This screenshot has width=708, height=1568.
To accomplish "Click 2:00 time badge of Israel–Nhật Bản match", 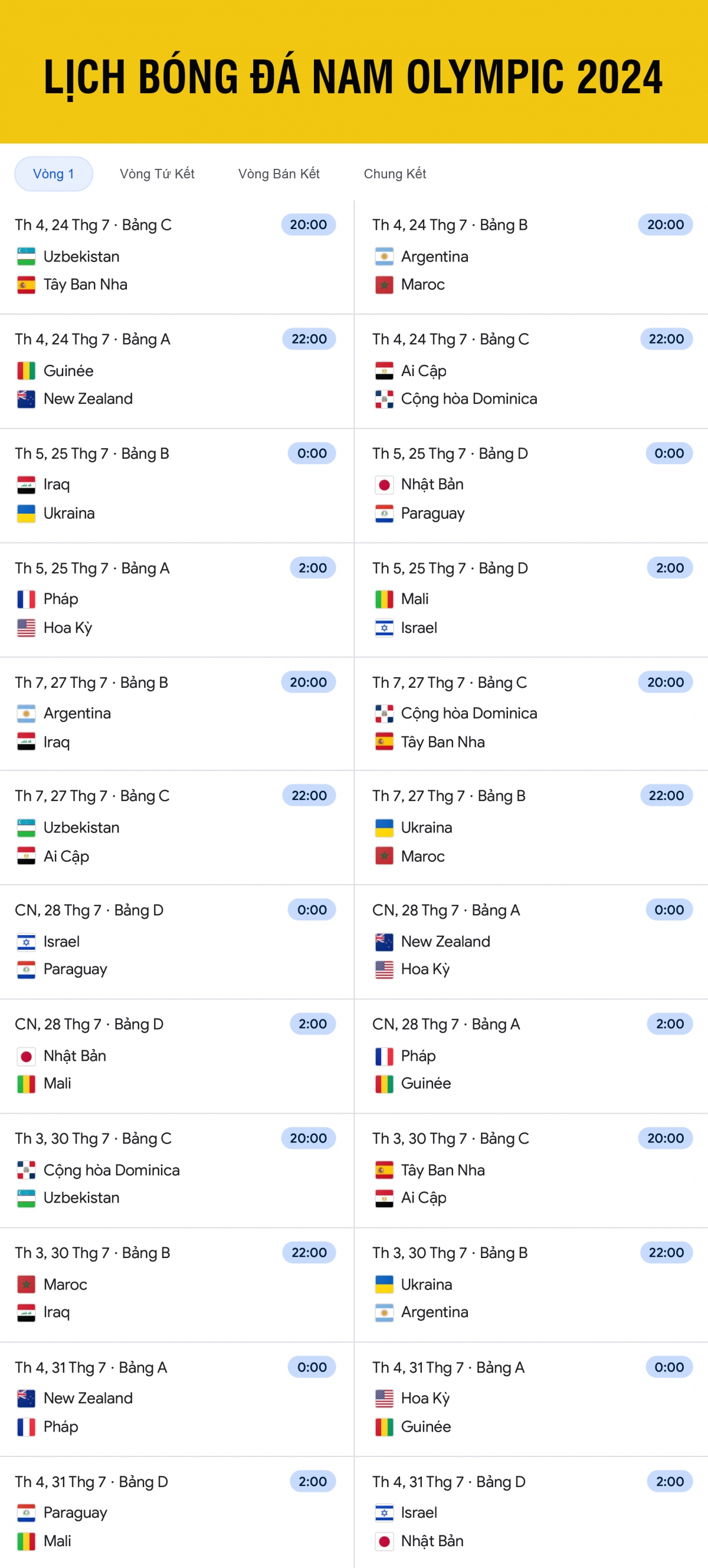I will 670,1482.
